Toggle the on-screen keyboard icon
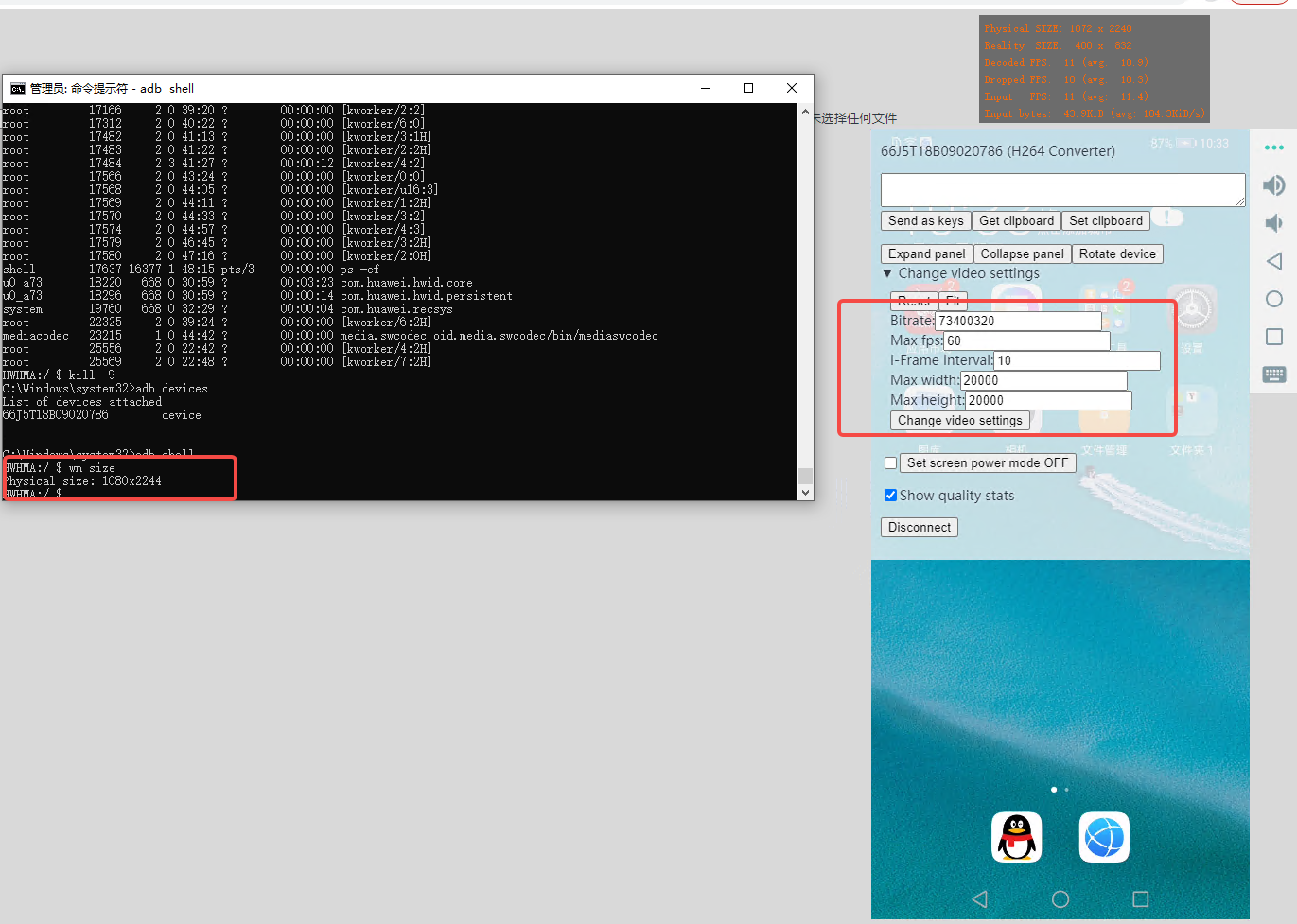The height and width of the screenshot is (924, 1297). (x=1273, y=375)
